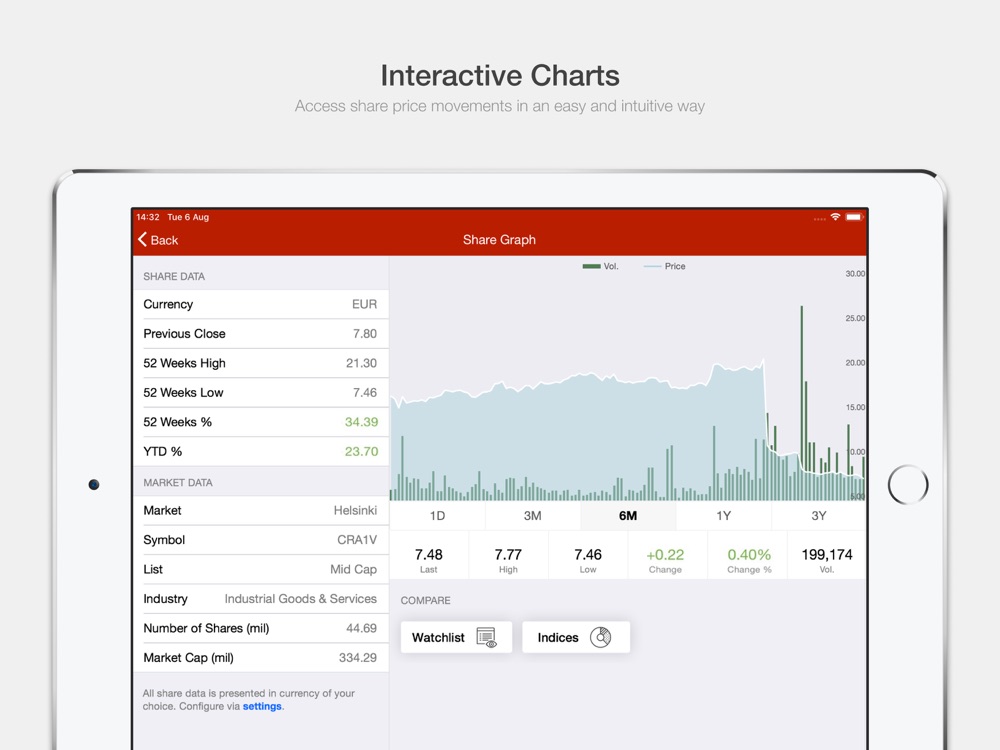Switch chart to 1D range
Screen dimensions: 1000x750
pyautogui.click(x=438, y=516)
